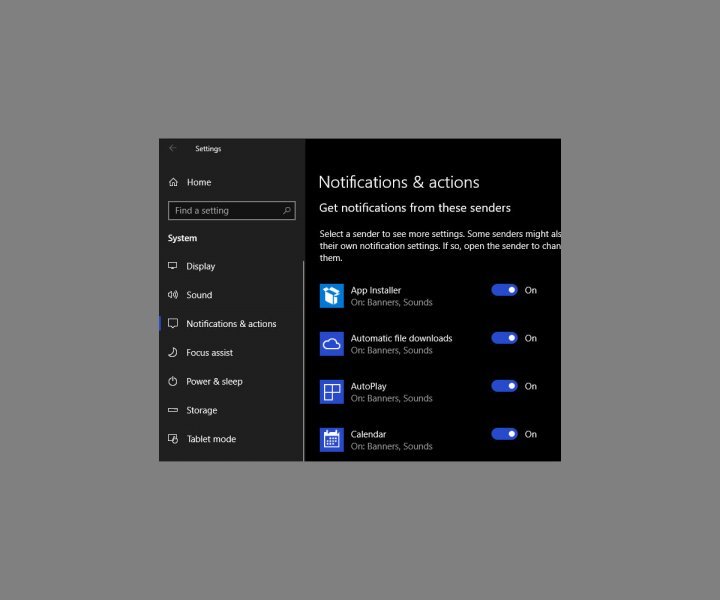Click the App Installer box icon
This screenshot has width=720, height=600.
(x=332, y=296)
